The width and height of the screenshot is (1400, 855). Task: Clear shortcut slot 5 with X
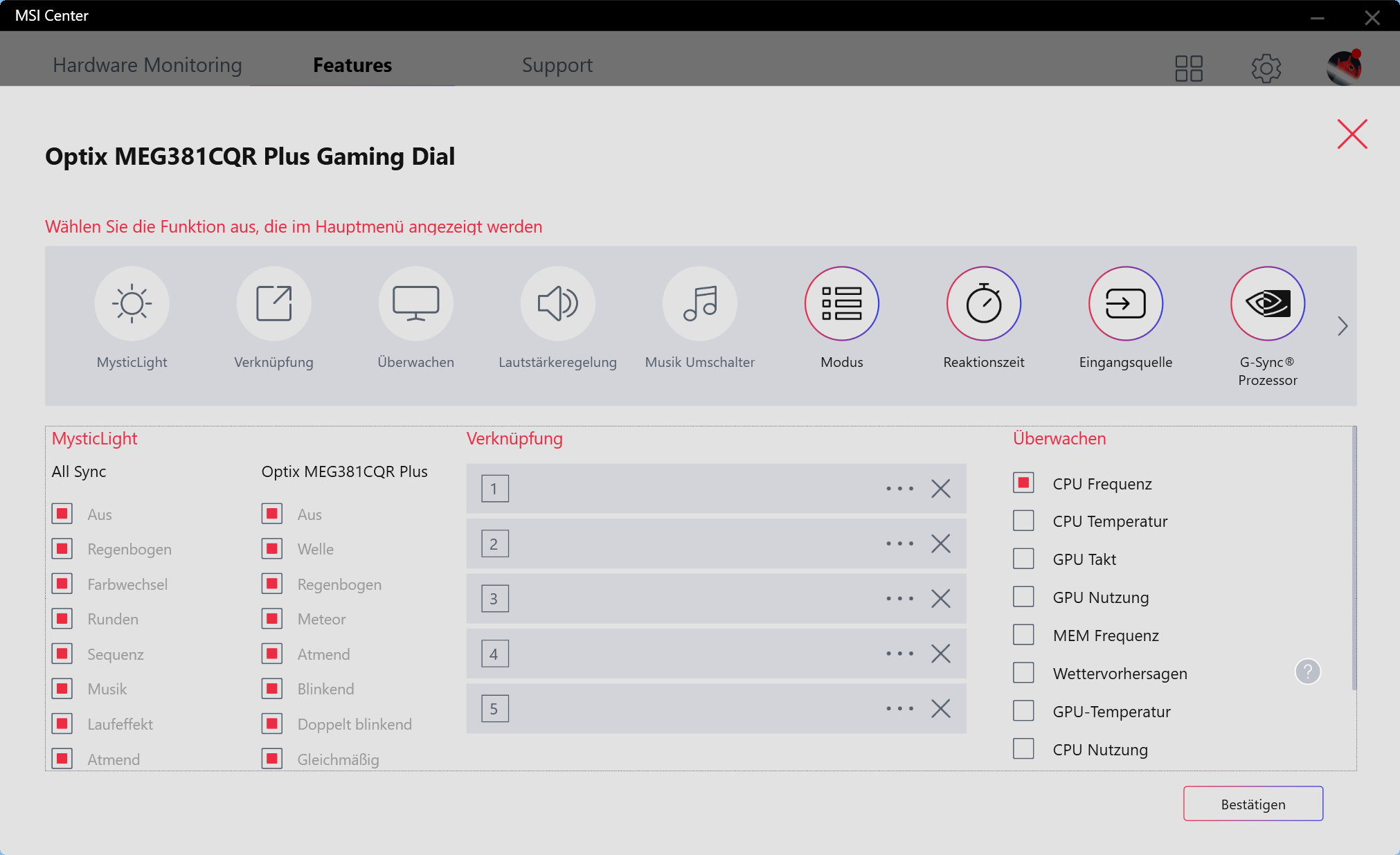click(x=940, y=708)
